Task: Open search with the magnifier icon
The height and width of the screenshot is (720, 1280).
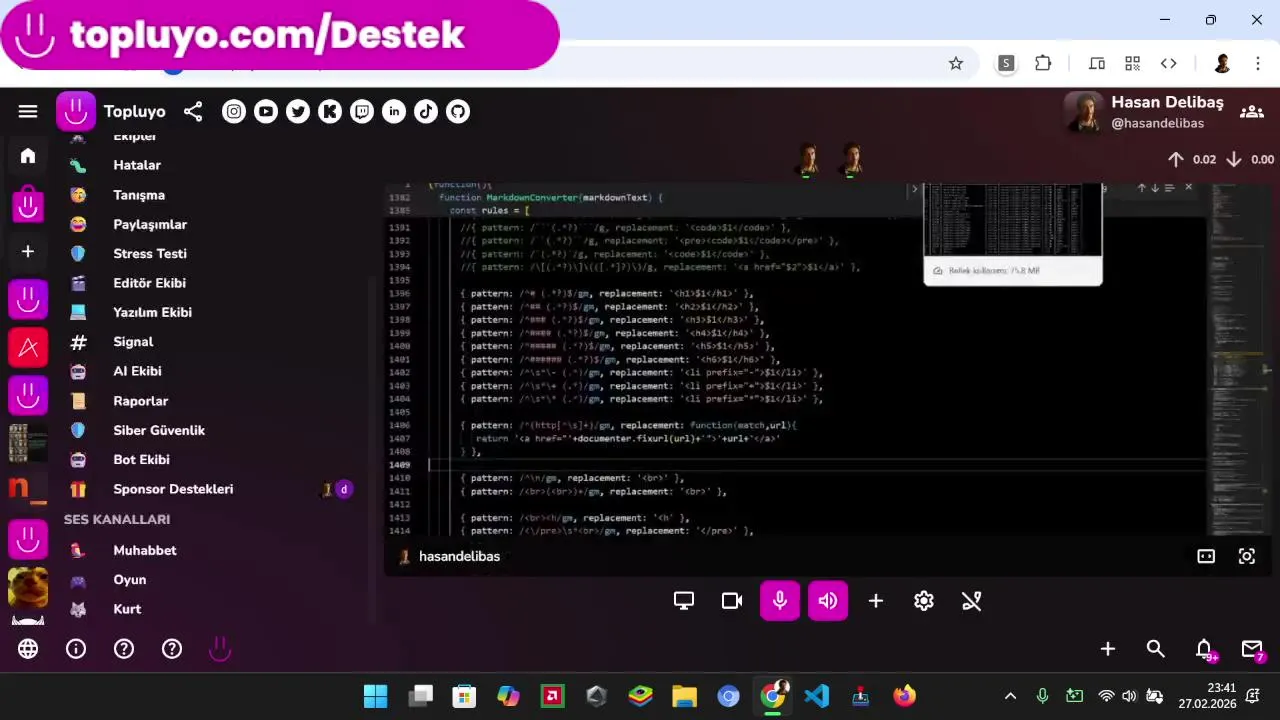Action: [1156, 649]
